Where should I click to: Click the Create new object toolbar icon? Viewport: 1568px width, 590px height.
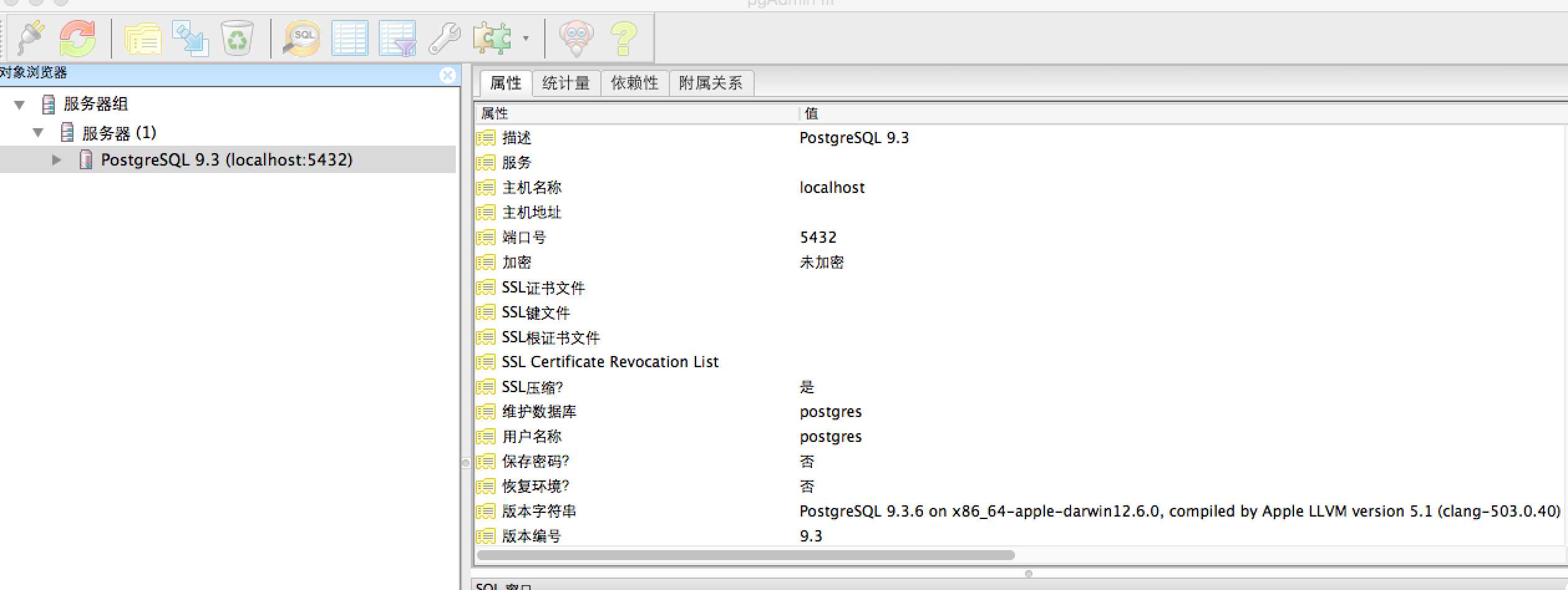pos(190,39)
